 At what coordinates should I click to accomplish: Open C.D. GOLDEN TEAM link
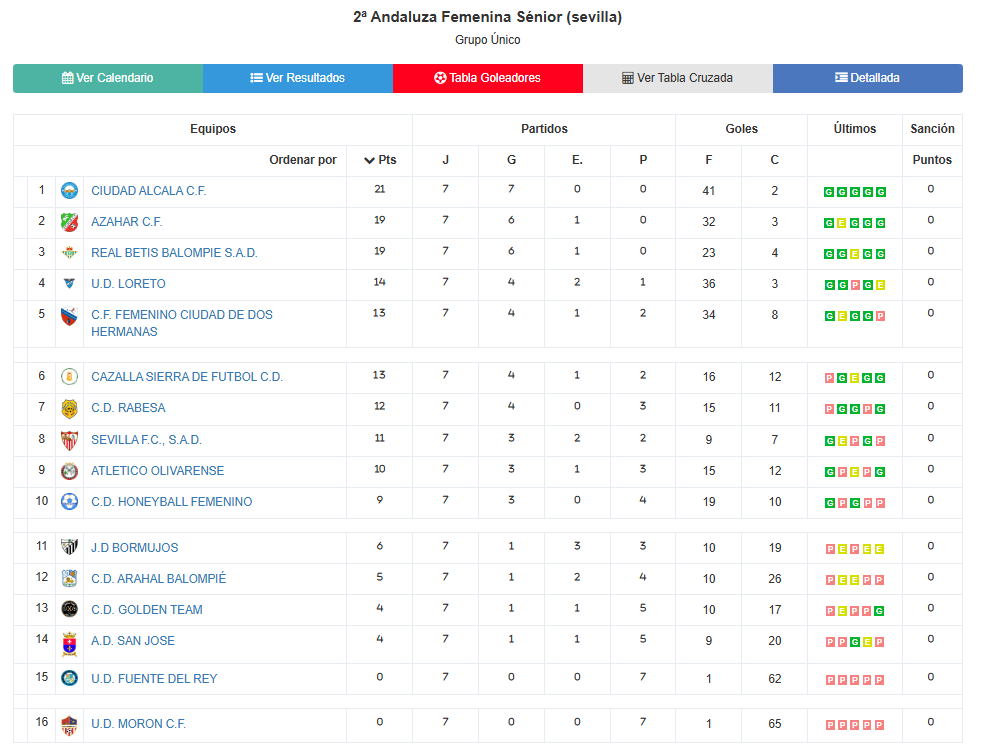[147, 610]
